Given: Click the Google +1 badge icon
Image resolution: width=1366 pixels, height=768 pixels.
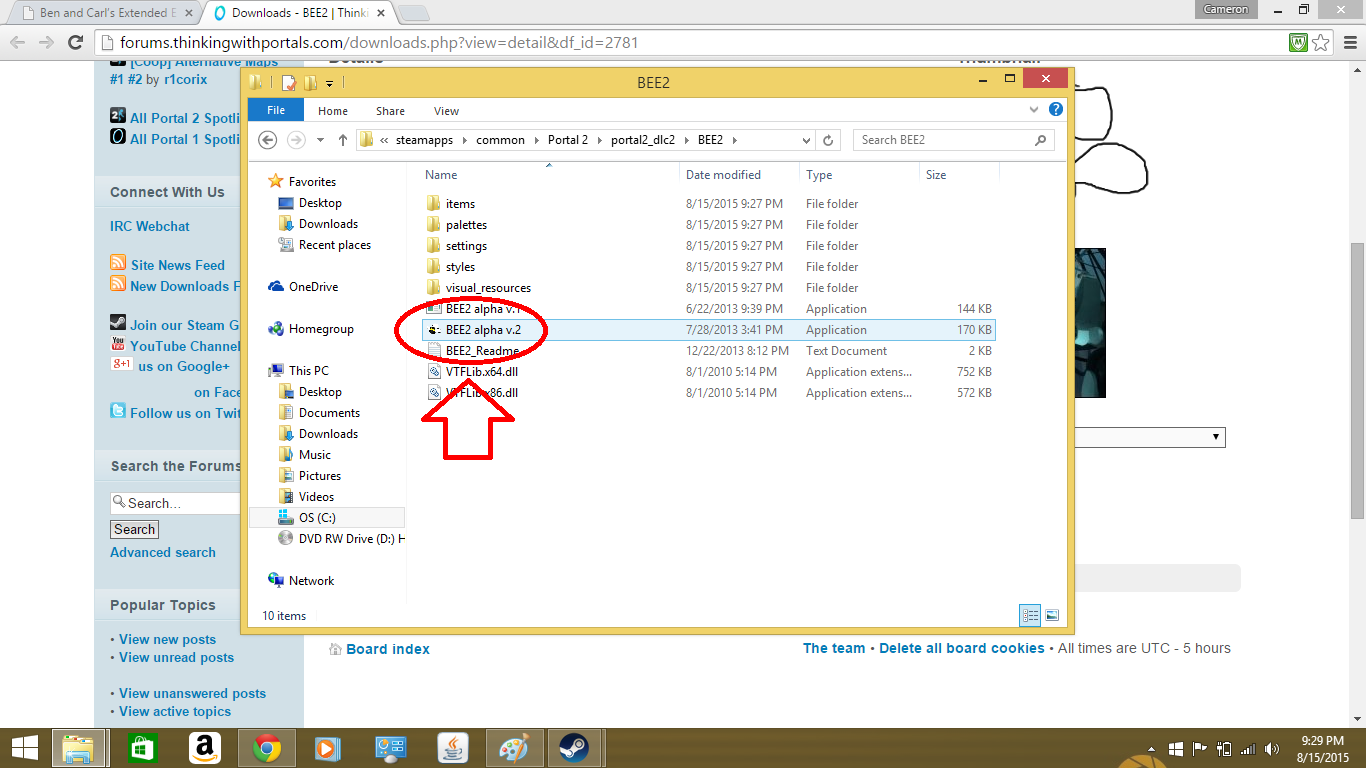Looking at the screenshot, I should (121, 364).
